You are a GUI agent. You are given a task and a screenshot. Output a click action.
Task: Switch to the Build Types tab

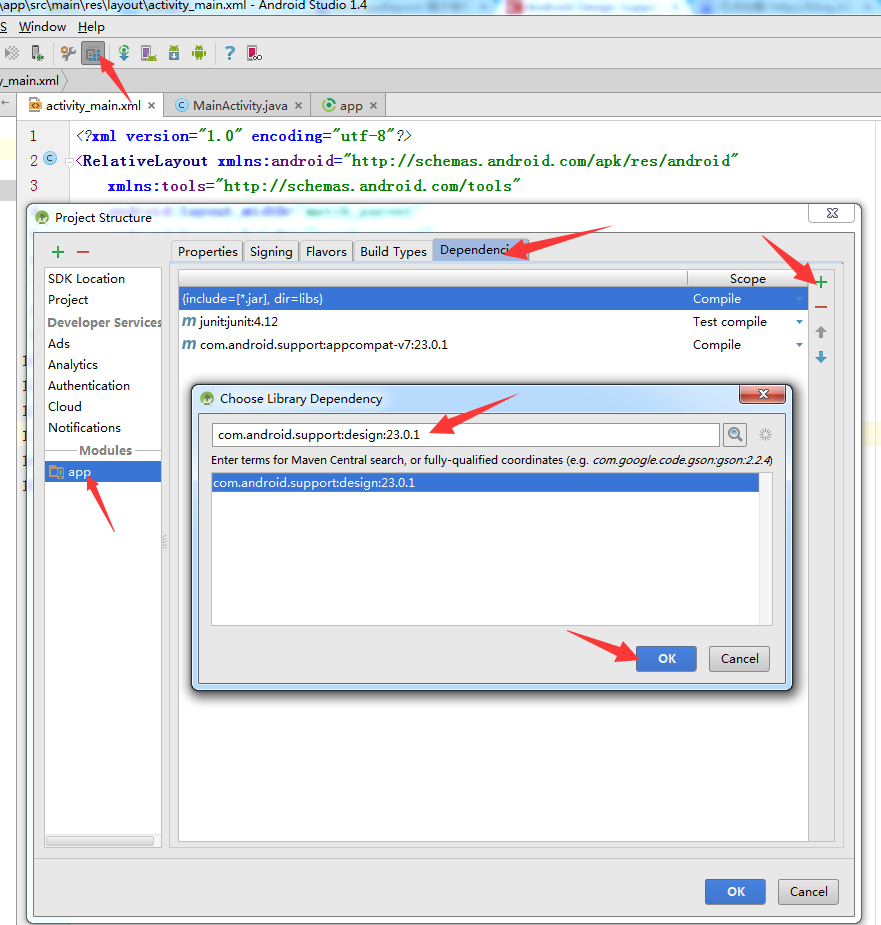393,251
